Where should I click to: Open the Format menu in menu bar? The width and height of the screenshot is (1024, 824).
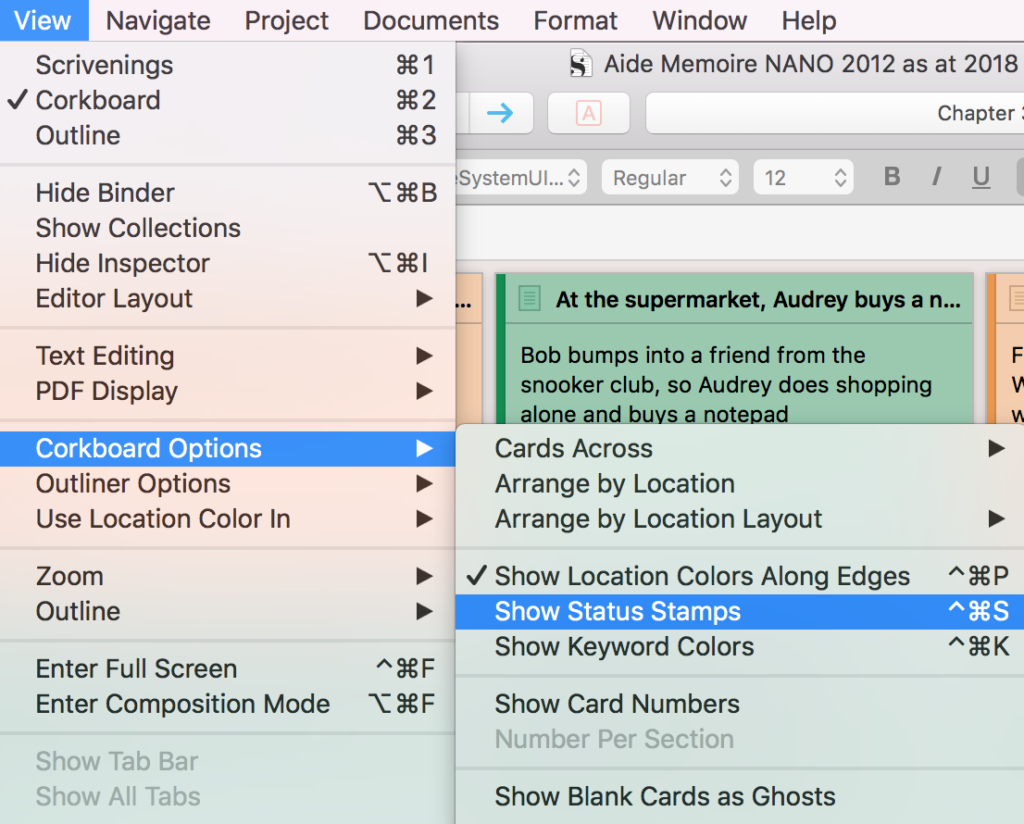(x=575, y=20)
